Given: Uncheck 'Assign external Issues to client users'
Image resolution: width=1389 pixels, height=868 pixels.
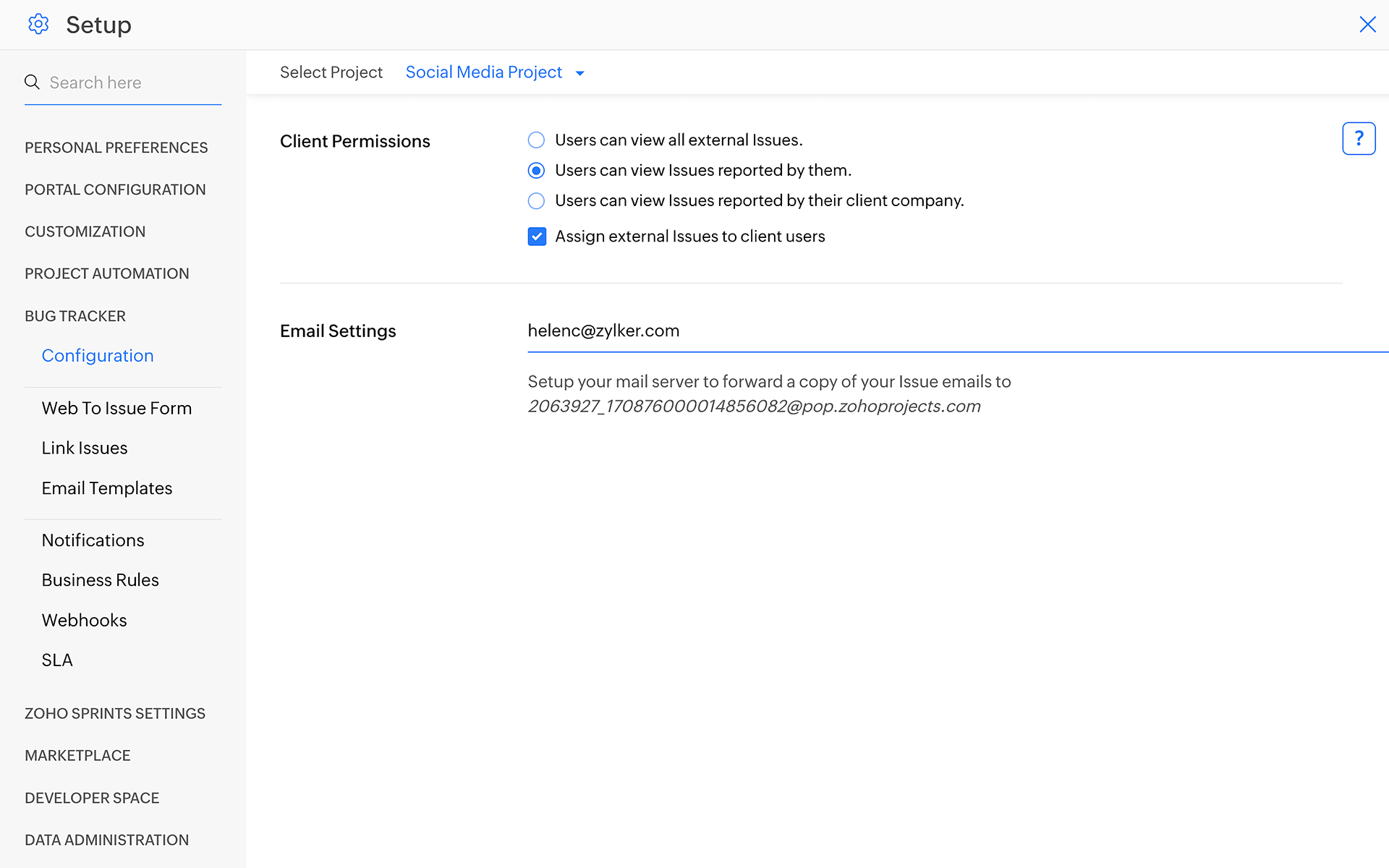Looking at the screenshot, I should [x=537, y=237].
